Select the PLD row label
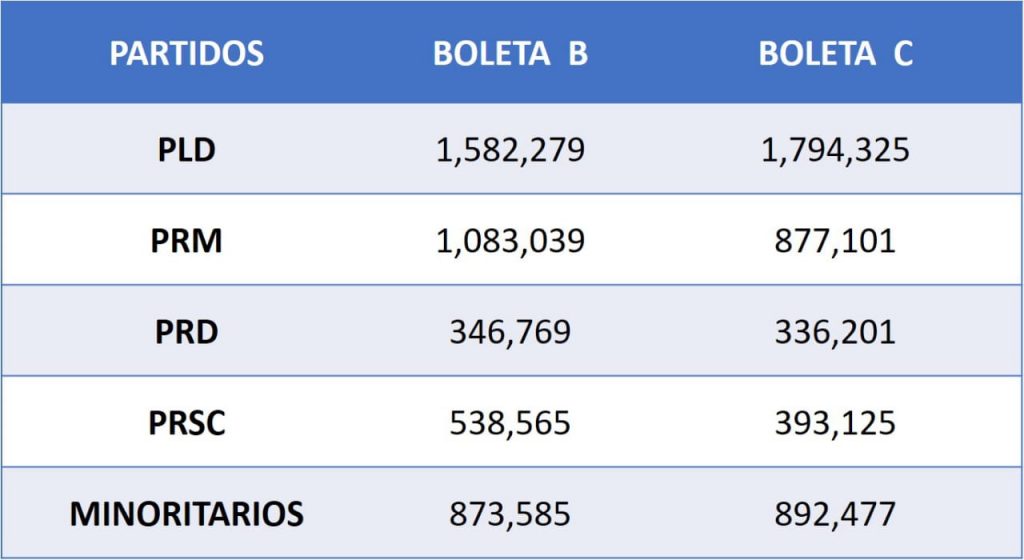The height and width of the screenshot is (560, 1024). [186, 150]
